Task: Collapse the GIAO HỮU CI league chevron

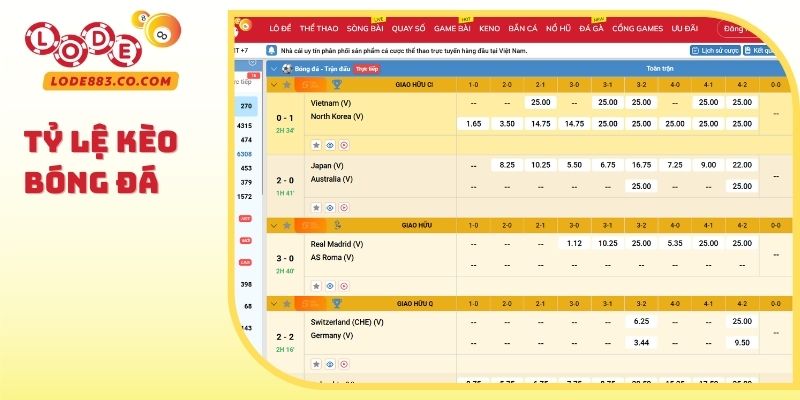Action: point(274,85)
